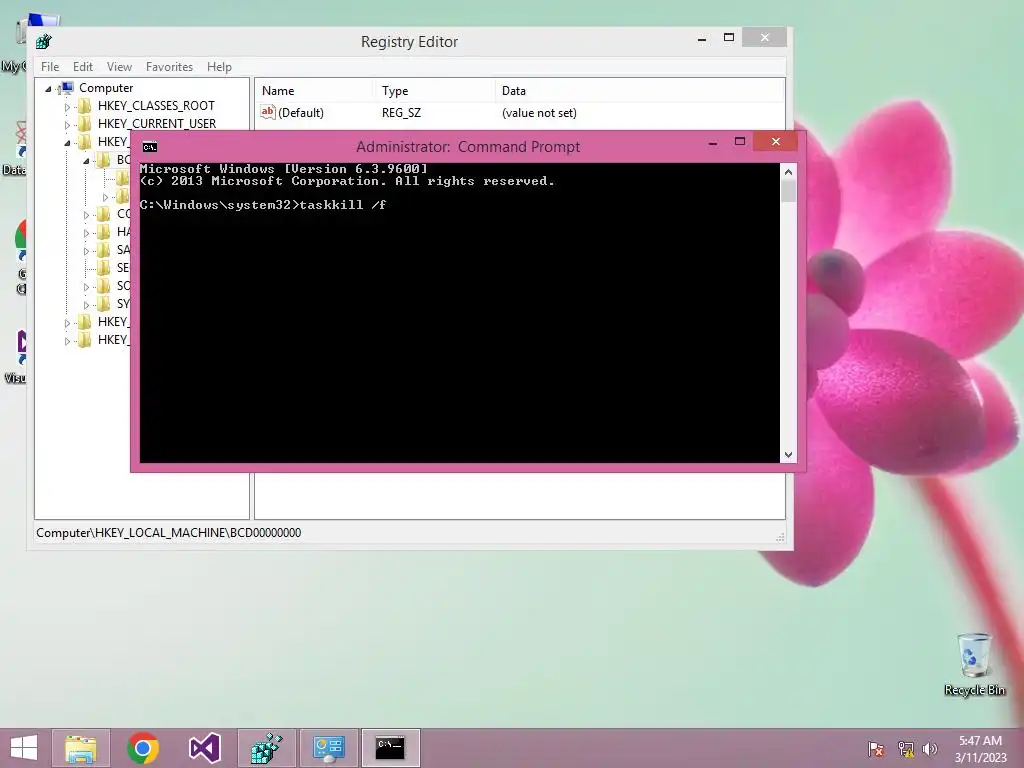Click the REG_SZ type cell

[x=401, y=112]
